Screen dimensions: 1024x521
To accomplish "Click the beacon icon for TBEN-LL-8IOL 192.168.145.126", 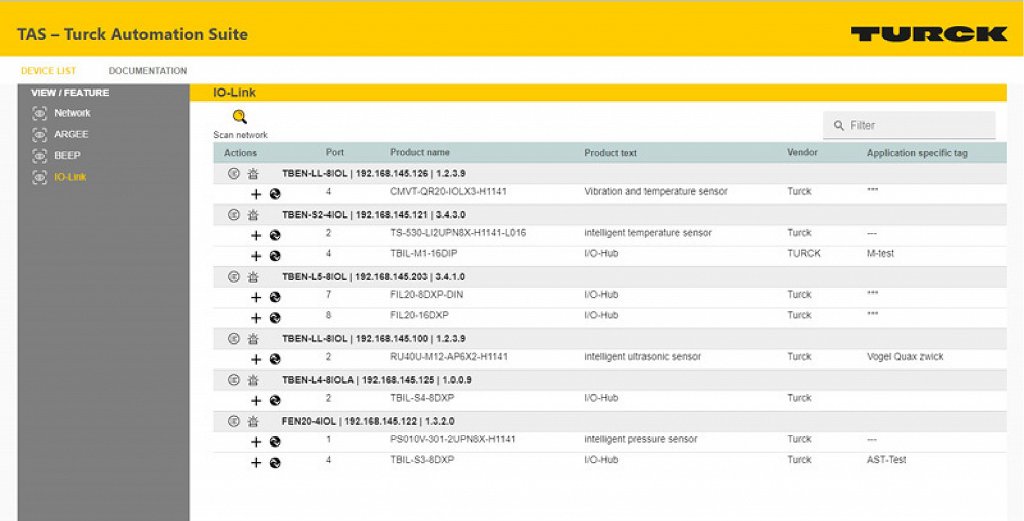I will 254,173.
